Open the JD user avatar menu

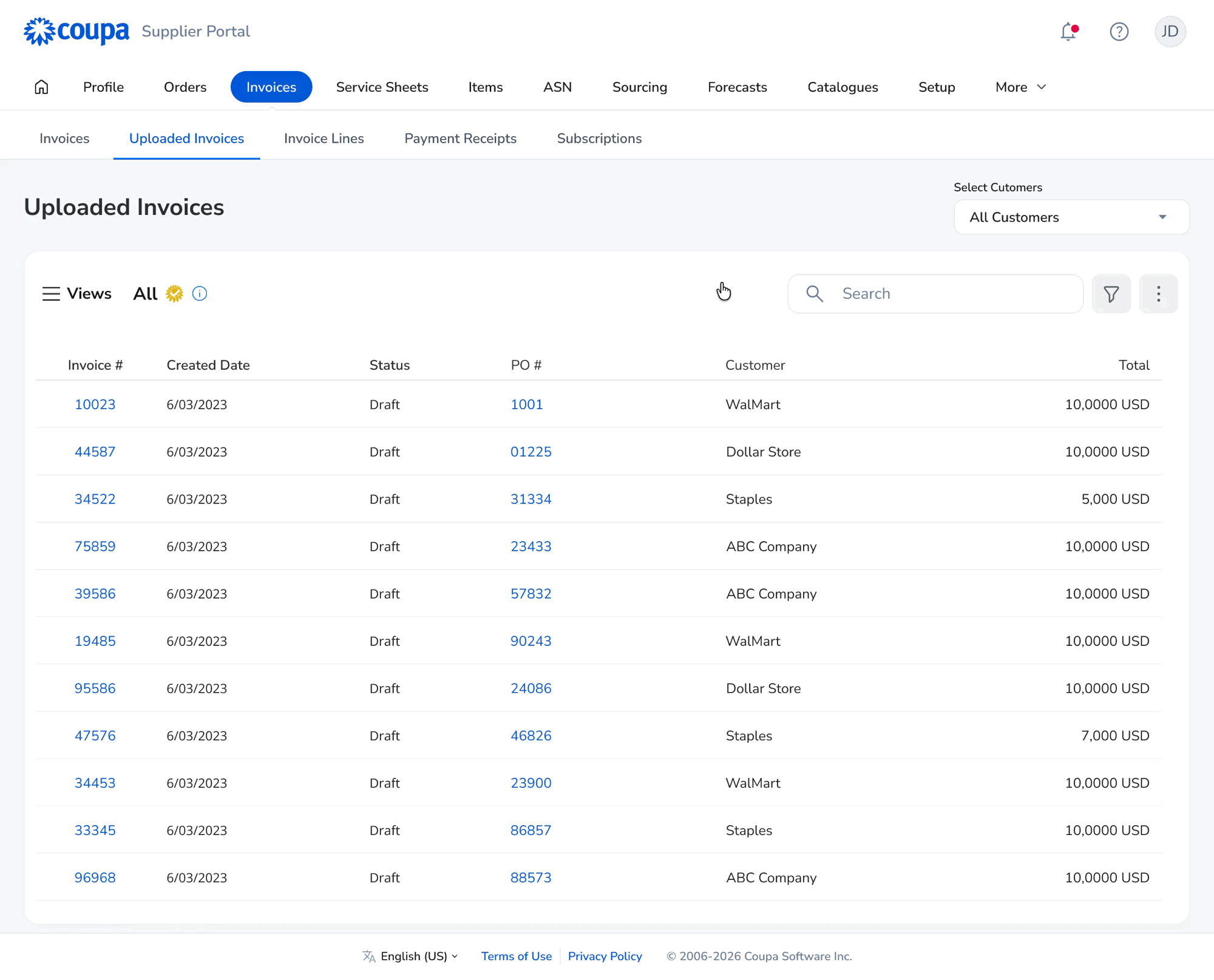pos(1170,32)
